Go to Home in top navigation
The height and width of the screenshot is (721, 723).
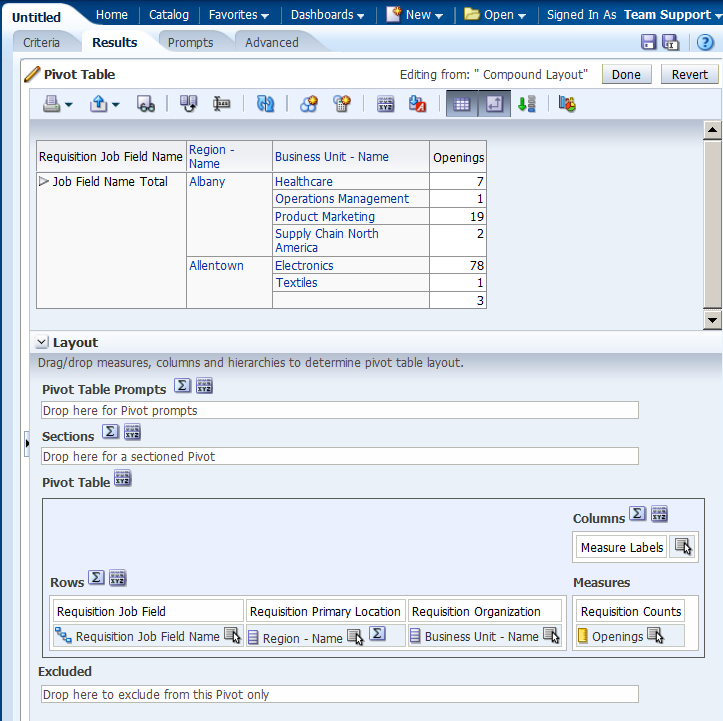coord(112,15)
